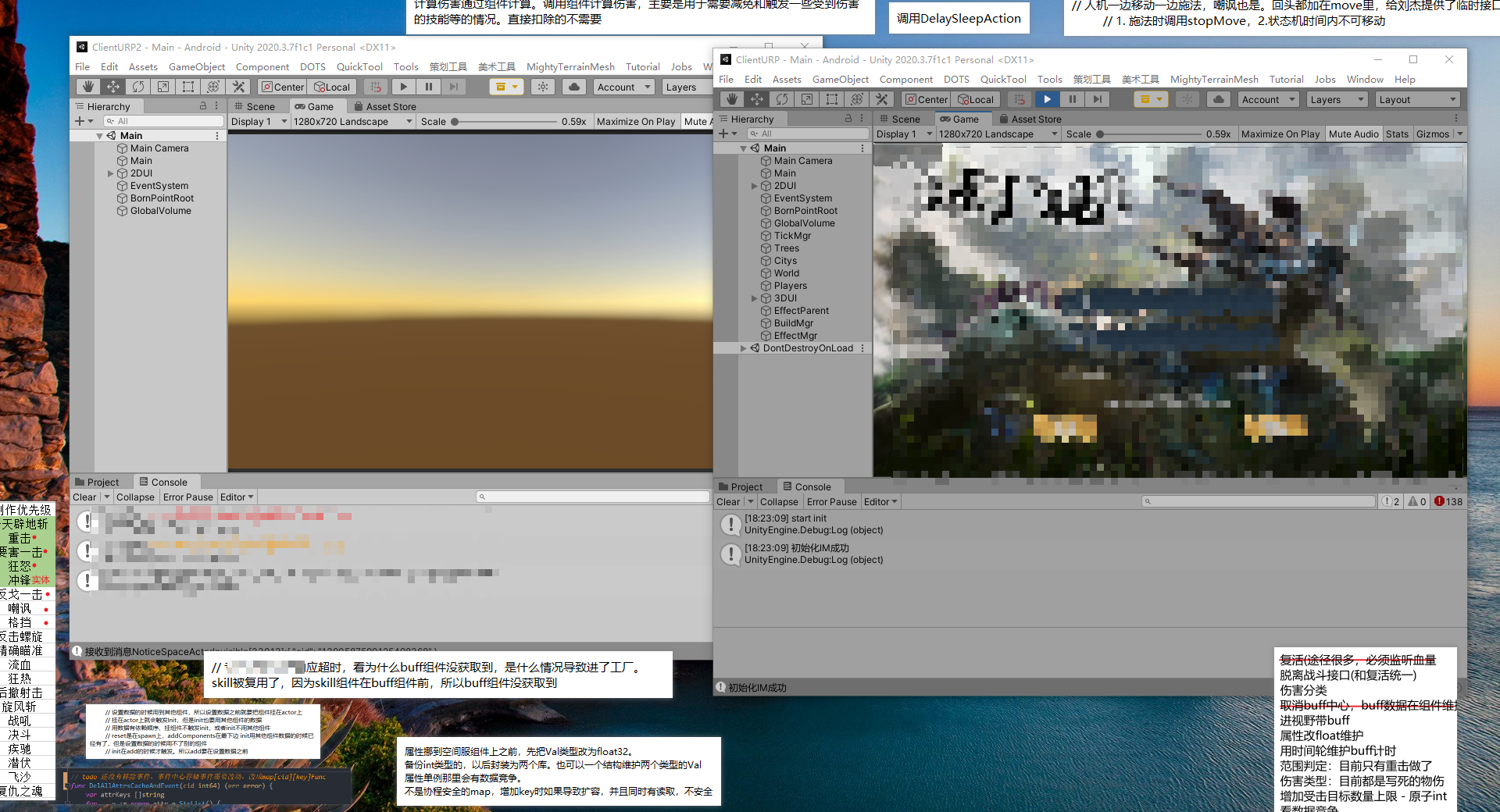Toggle Local handle rotation in ClientURP window

click(976, 99)
